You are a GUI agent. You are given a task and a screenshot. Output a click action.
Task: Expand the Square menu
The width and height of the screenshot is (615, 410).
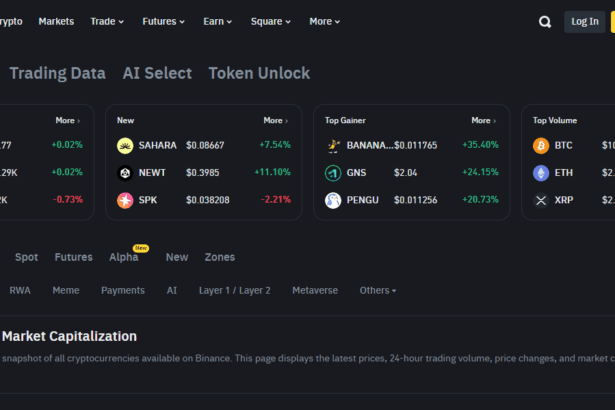[x=271, y=22]
